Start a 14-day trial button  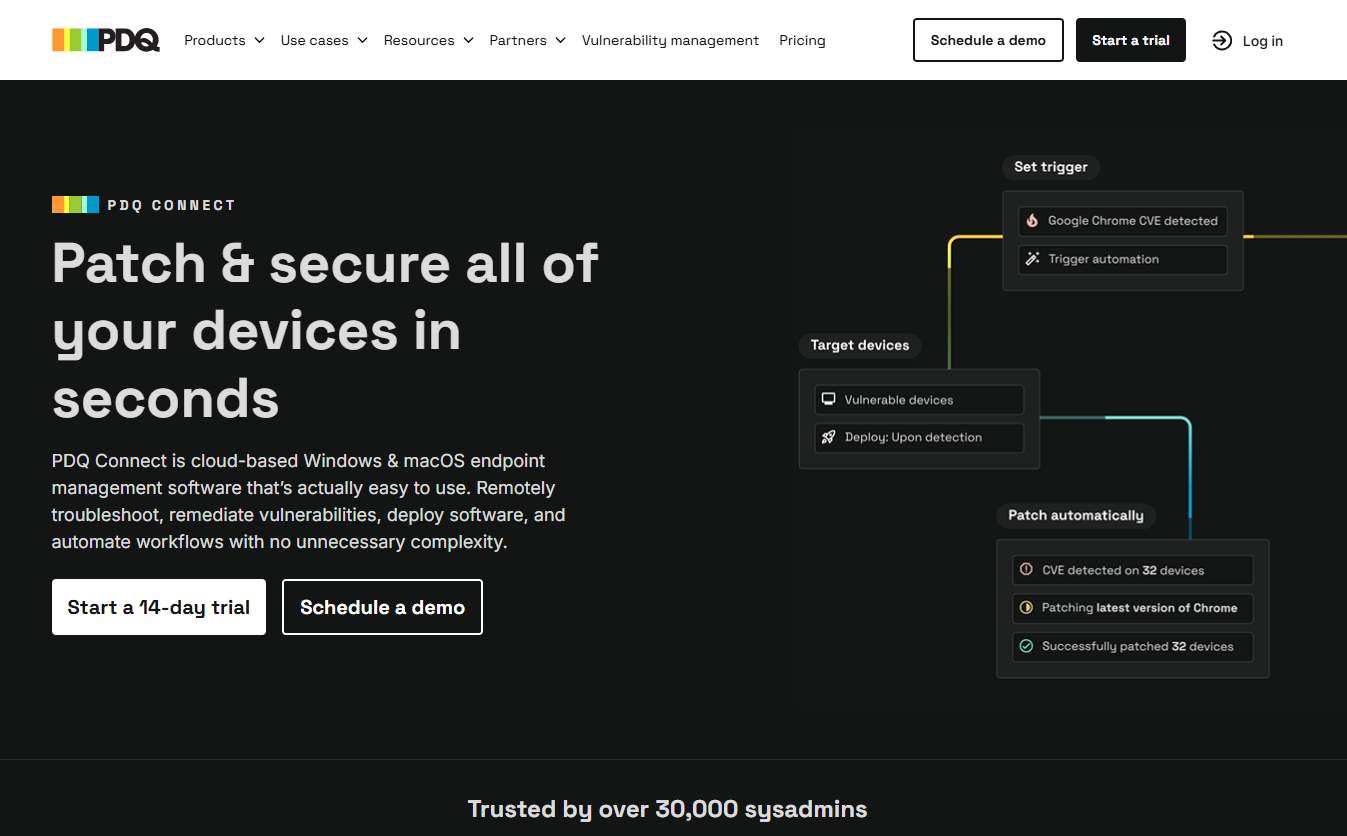[159, 607]
